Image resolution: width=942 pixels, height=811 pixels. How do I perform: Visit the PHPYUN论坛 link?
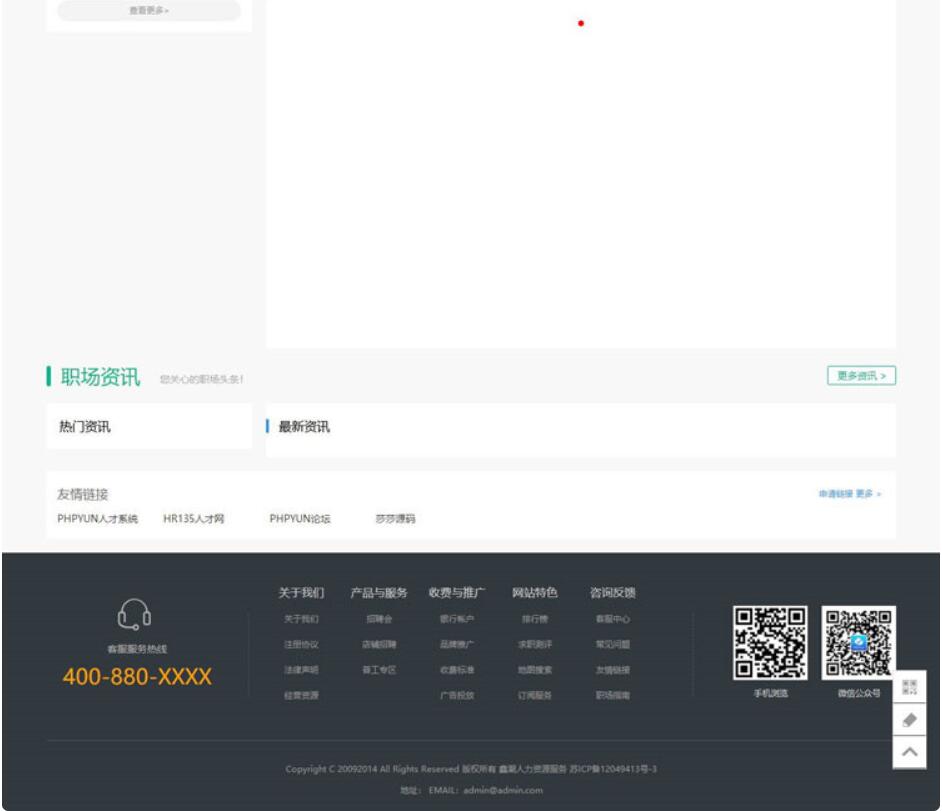[x=300, y=519]
